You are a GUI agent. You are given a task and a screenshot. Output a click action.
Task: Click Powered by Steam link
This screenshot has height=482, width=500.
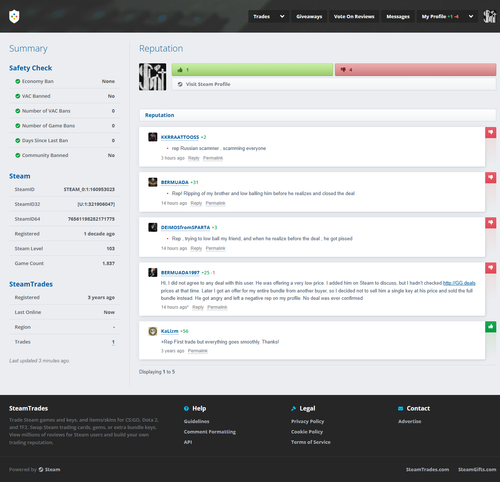(x=49, y=469)
